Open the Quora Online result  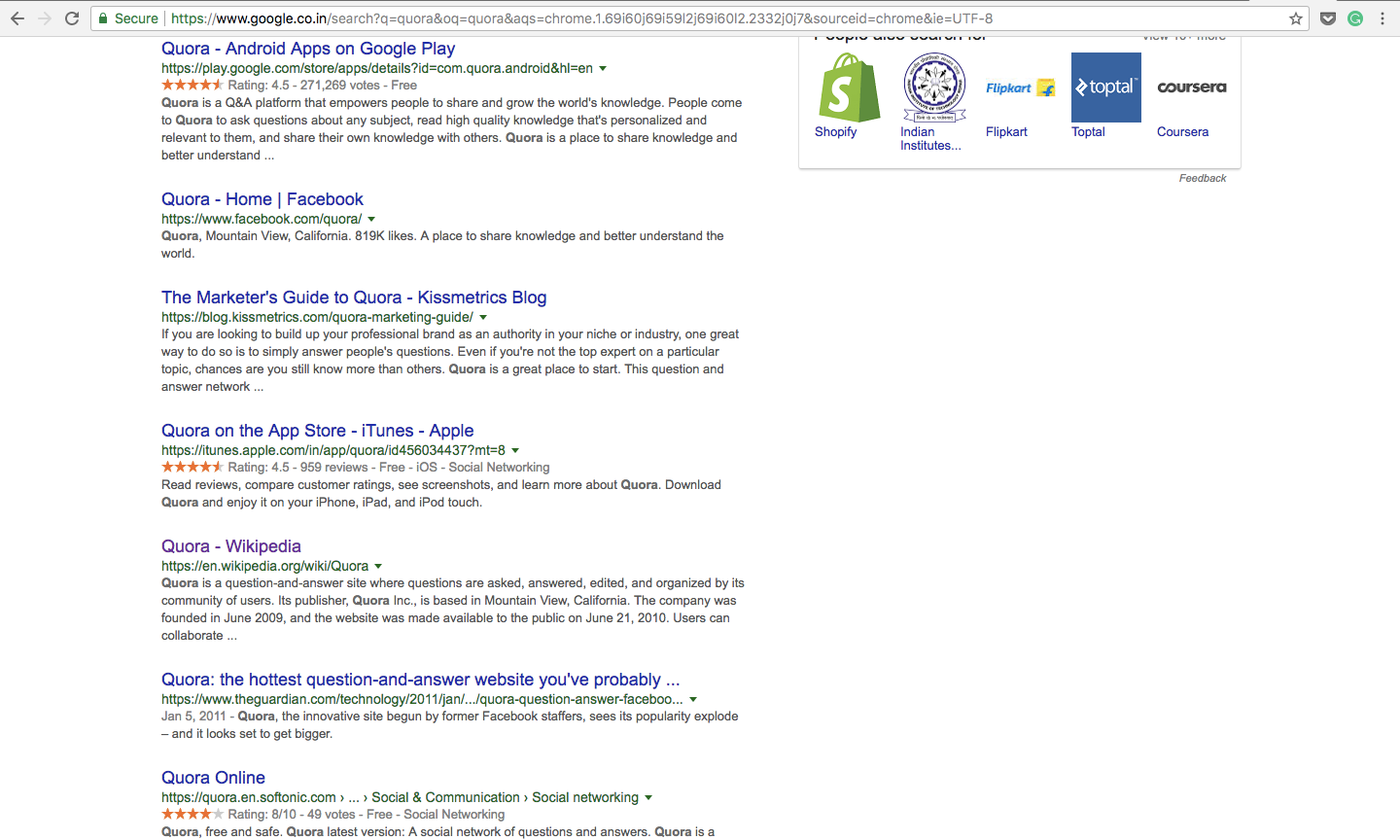(213, 778)
